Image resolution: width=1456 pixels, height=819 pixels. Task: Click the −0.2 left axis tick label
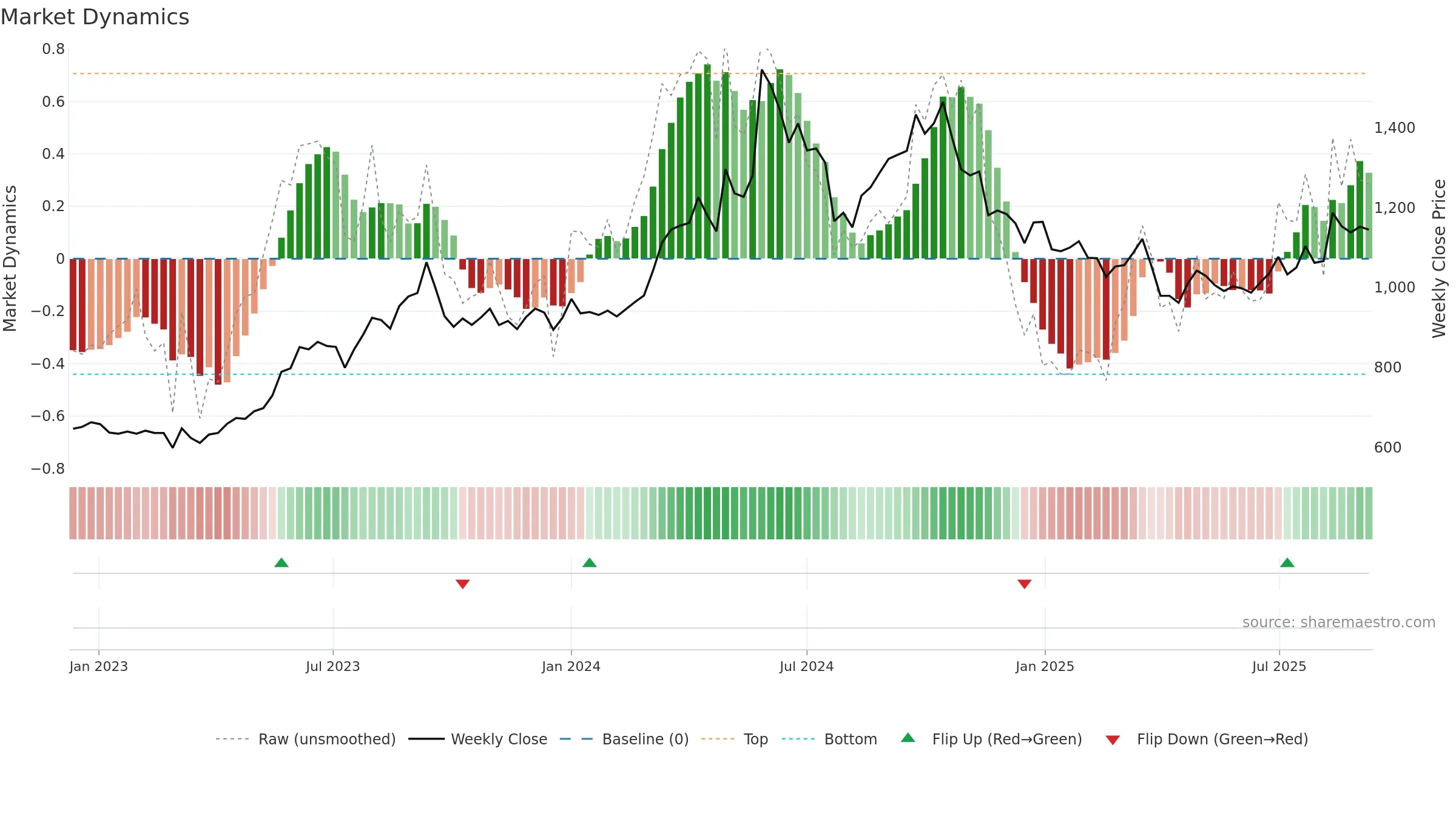48,311
